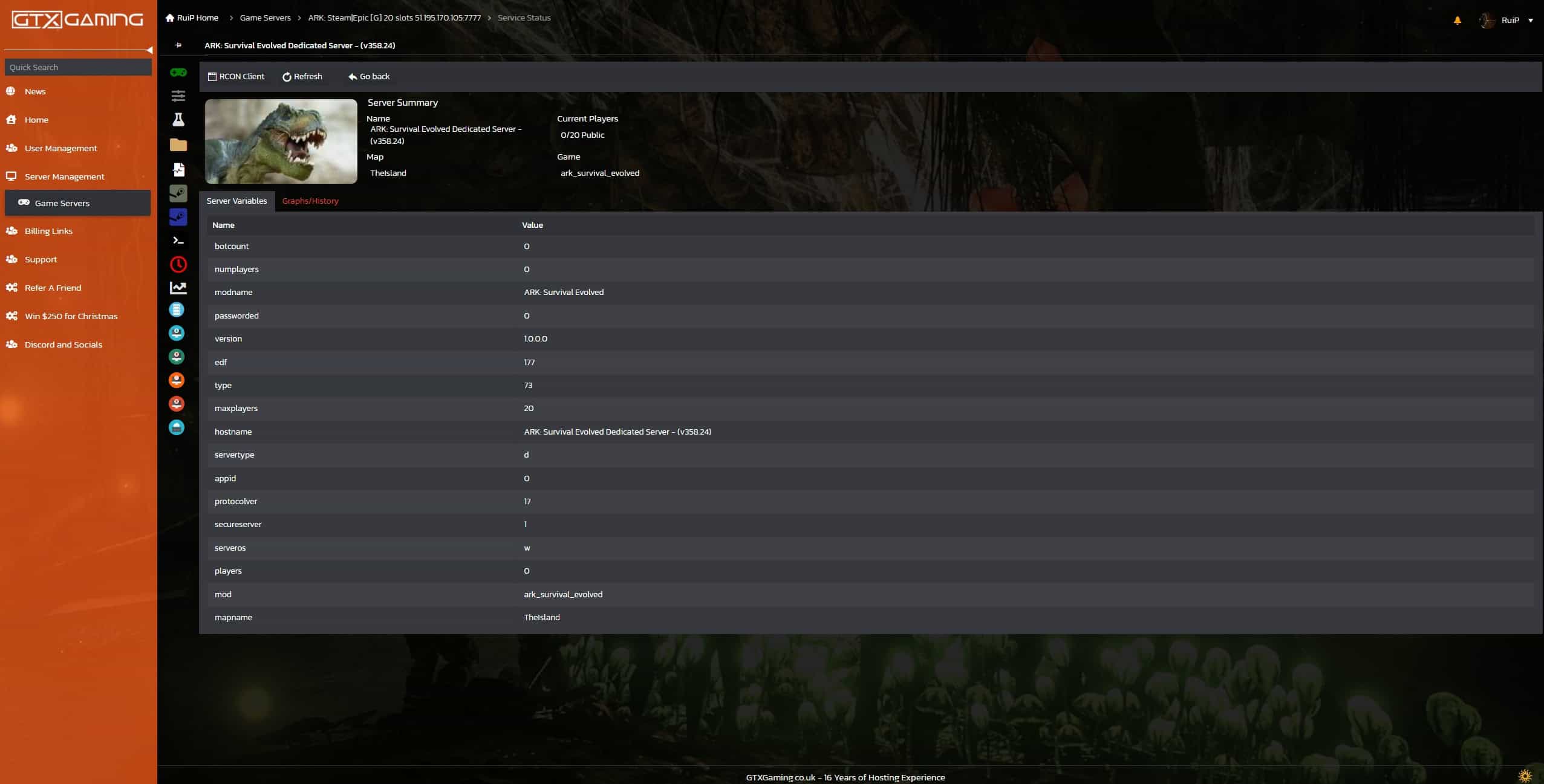Collapse the left sidebar with arrow

coord(149,50)
